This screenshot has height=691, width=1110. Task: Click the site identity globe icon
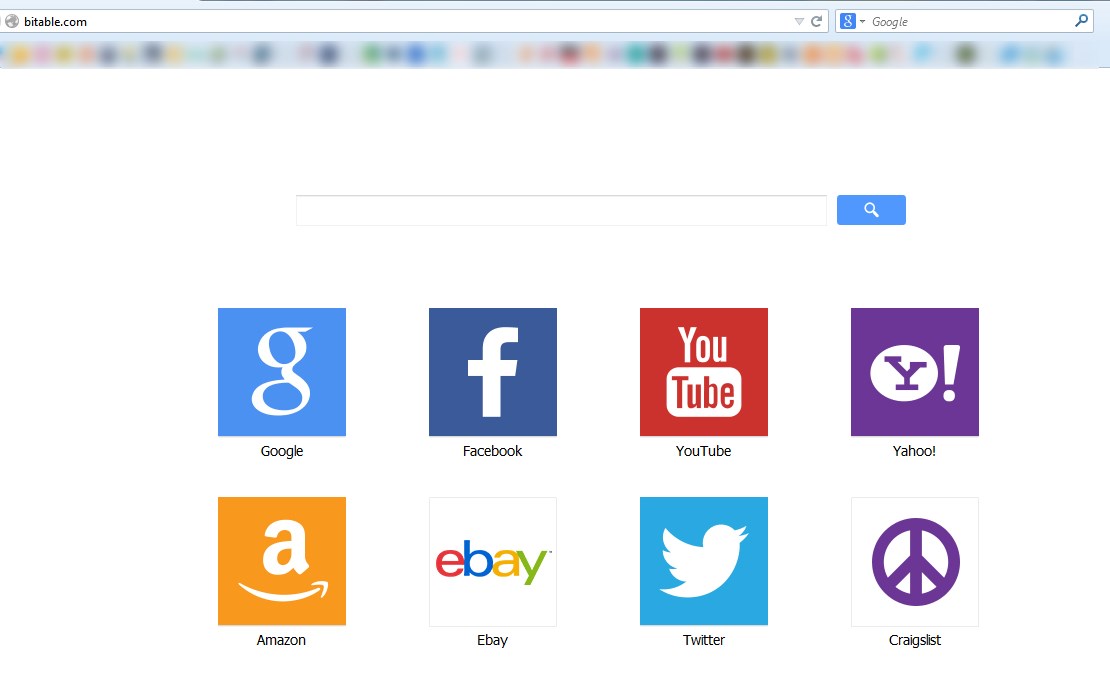[11, 22]
